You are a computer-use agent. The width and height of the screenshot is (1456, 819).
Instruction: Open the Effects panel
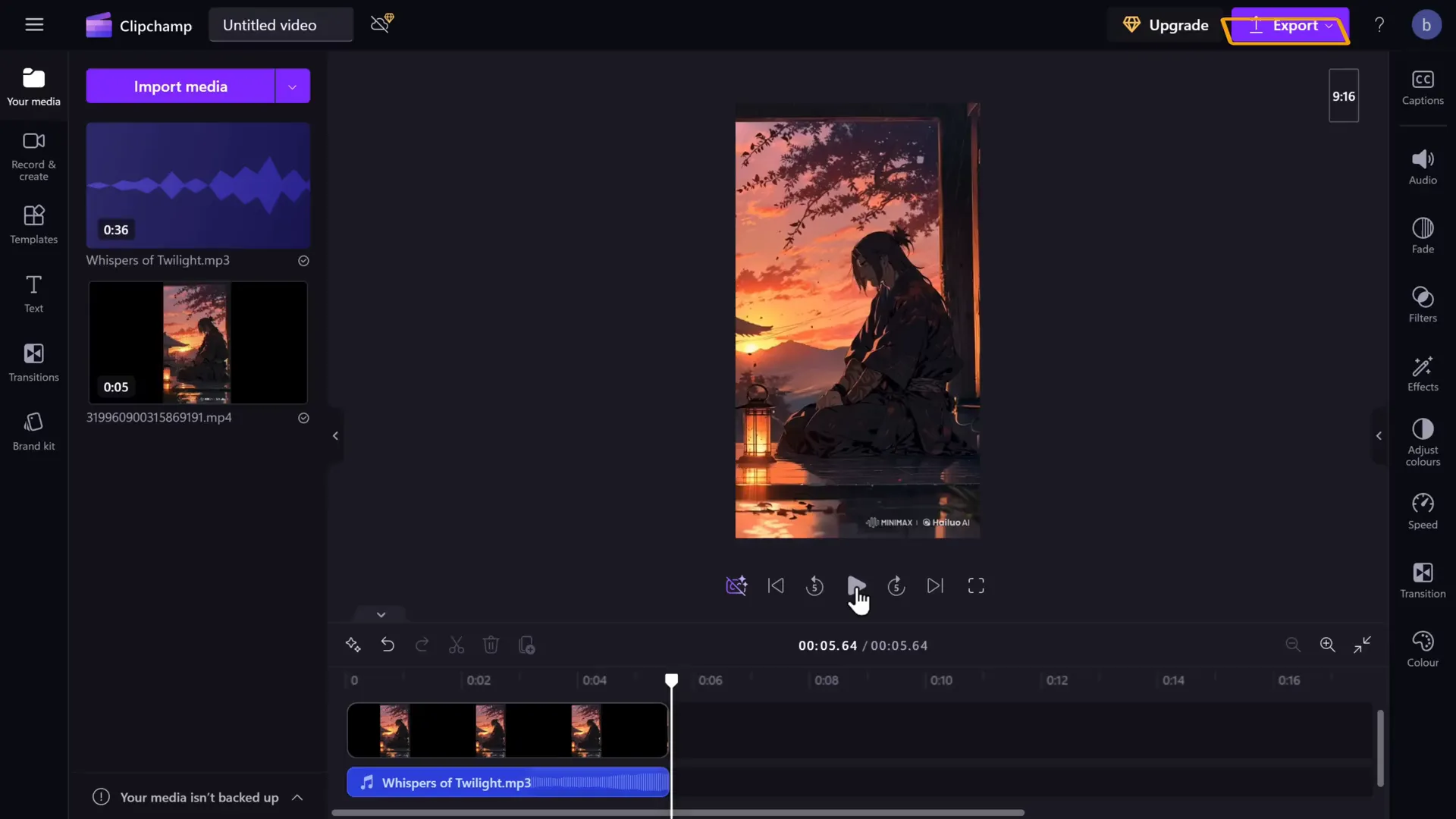pyautogui.click(x=1423, y=374)
